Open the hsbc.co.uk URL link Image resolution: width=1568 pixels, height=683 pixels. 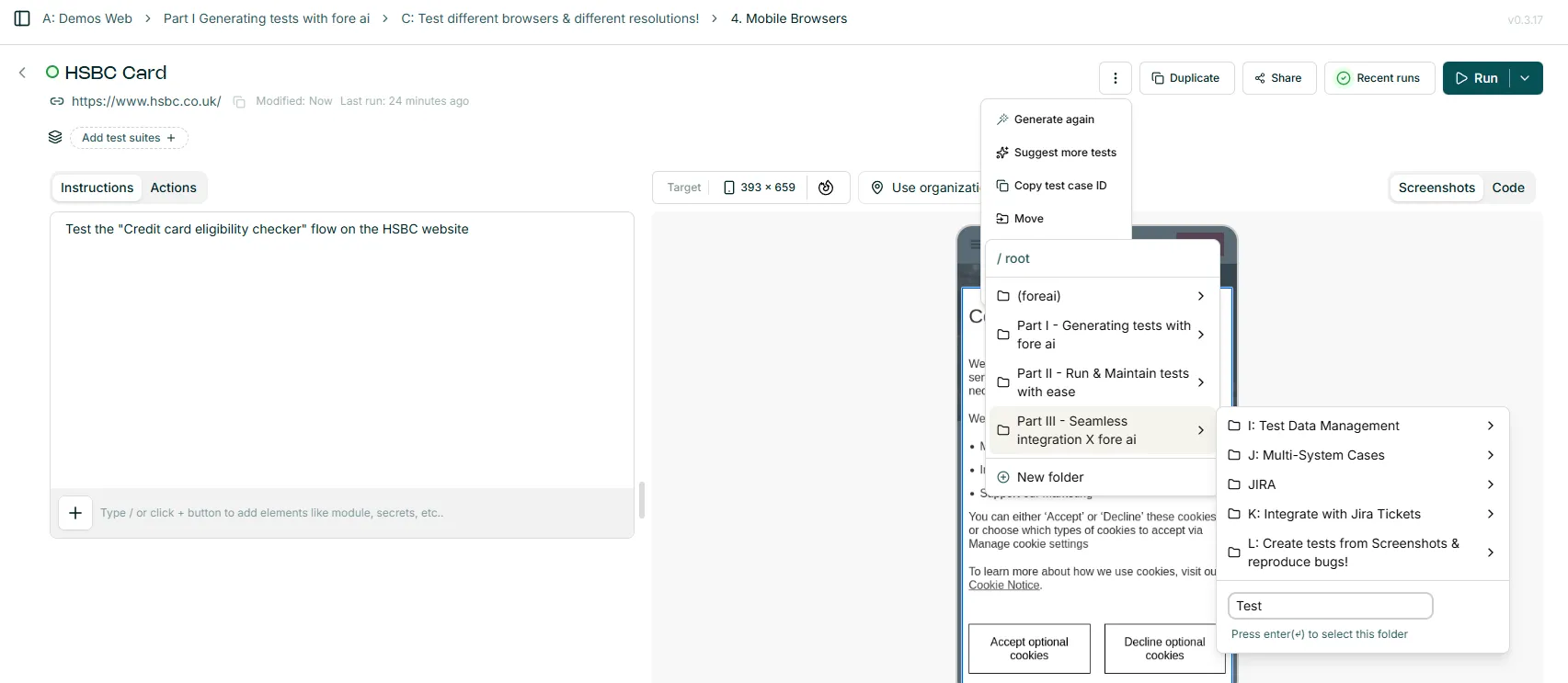click(x=146, y=101)
